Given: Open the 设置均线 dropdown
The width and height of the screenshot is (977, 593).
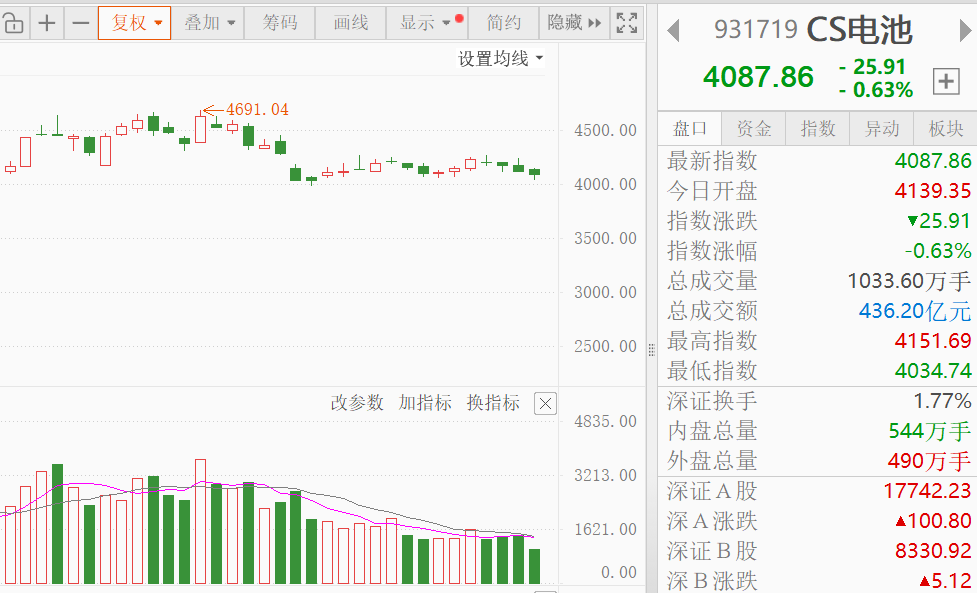Looking at the screenshot, I should click(x=501, y=59).
